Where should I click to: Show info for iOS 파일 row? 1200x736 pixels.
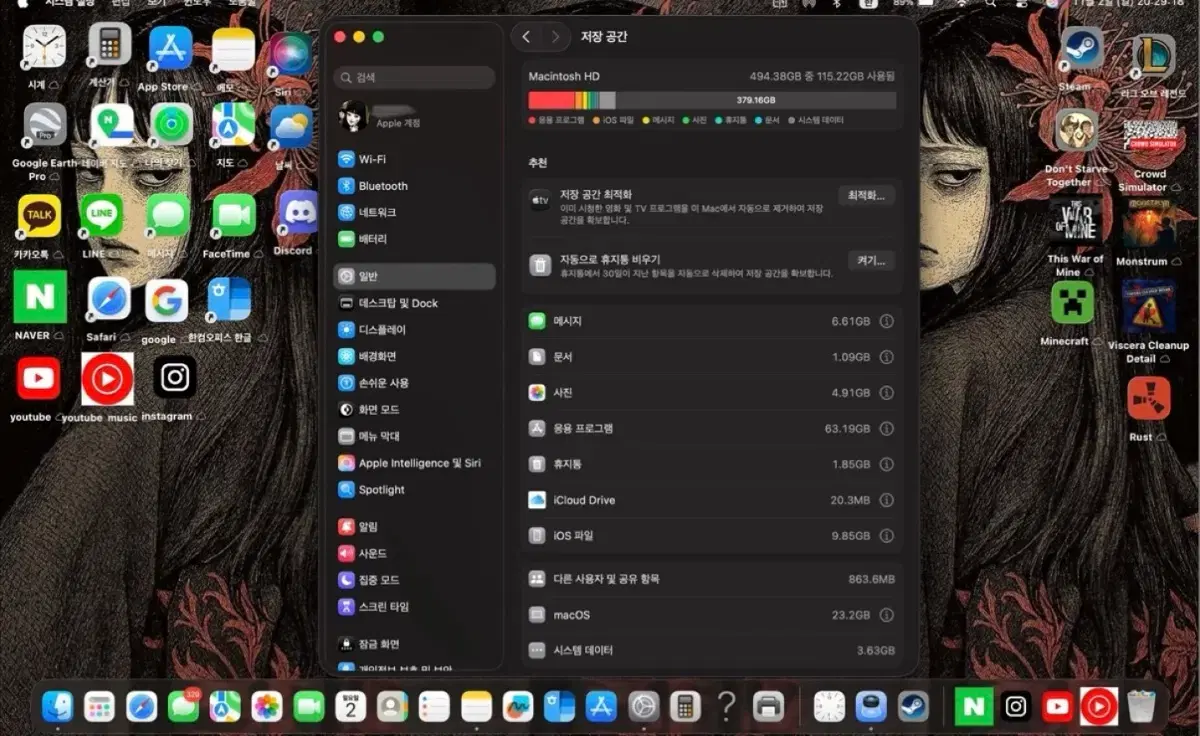[x=886, y=536]
